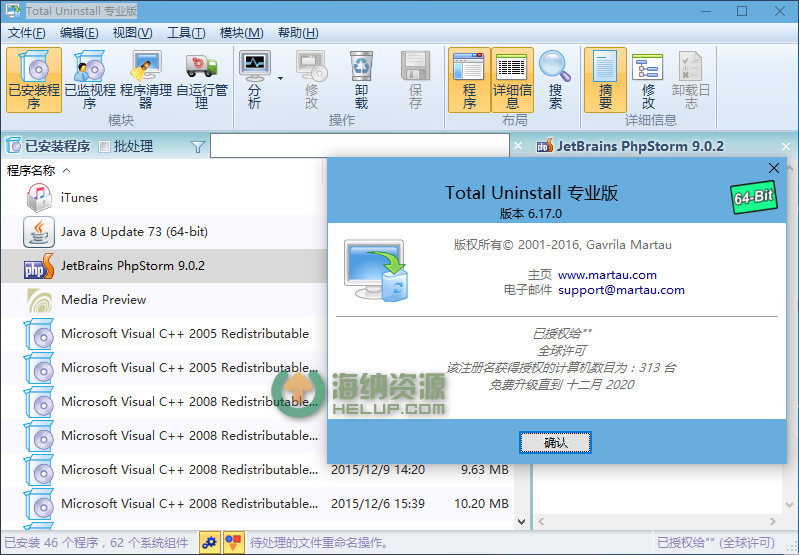
Task: Select JetBrains PhpStorm 9.0.2 row
Action: pos(164,266)
